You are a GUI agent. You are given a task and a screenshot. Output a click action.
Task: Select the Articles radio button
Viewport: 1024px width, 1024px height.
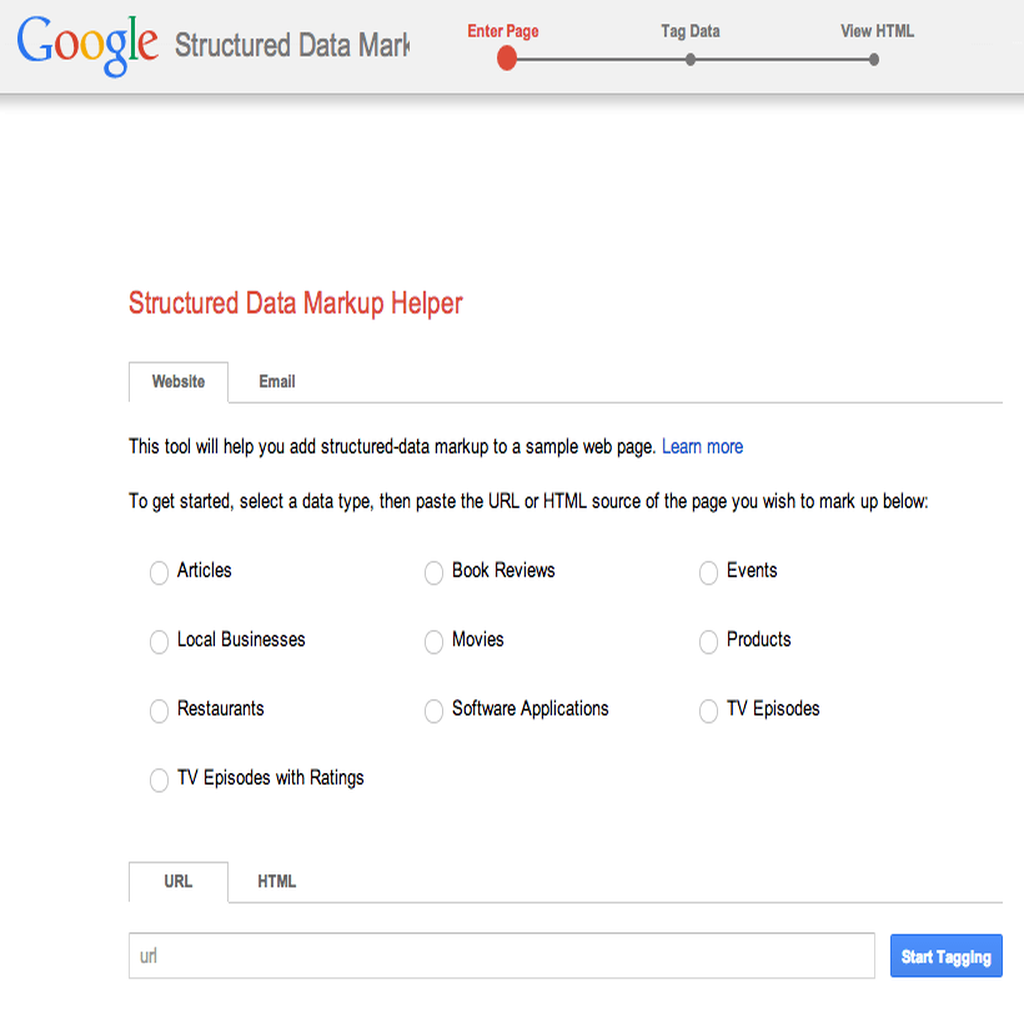click(x=159, y=573)
